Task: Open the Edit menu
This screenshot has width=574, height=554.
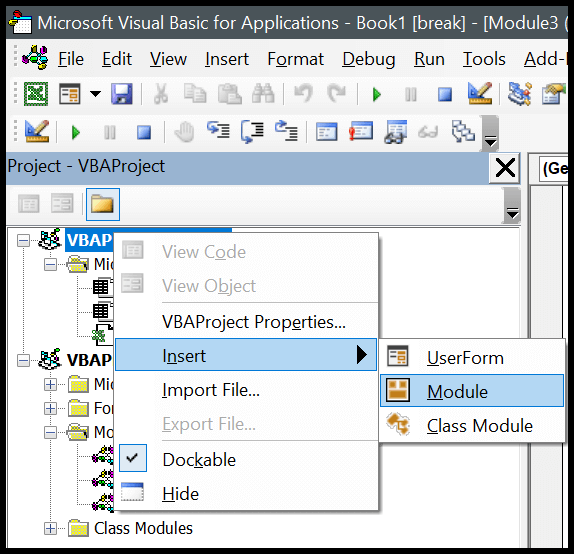Action: tap(117, 59)
